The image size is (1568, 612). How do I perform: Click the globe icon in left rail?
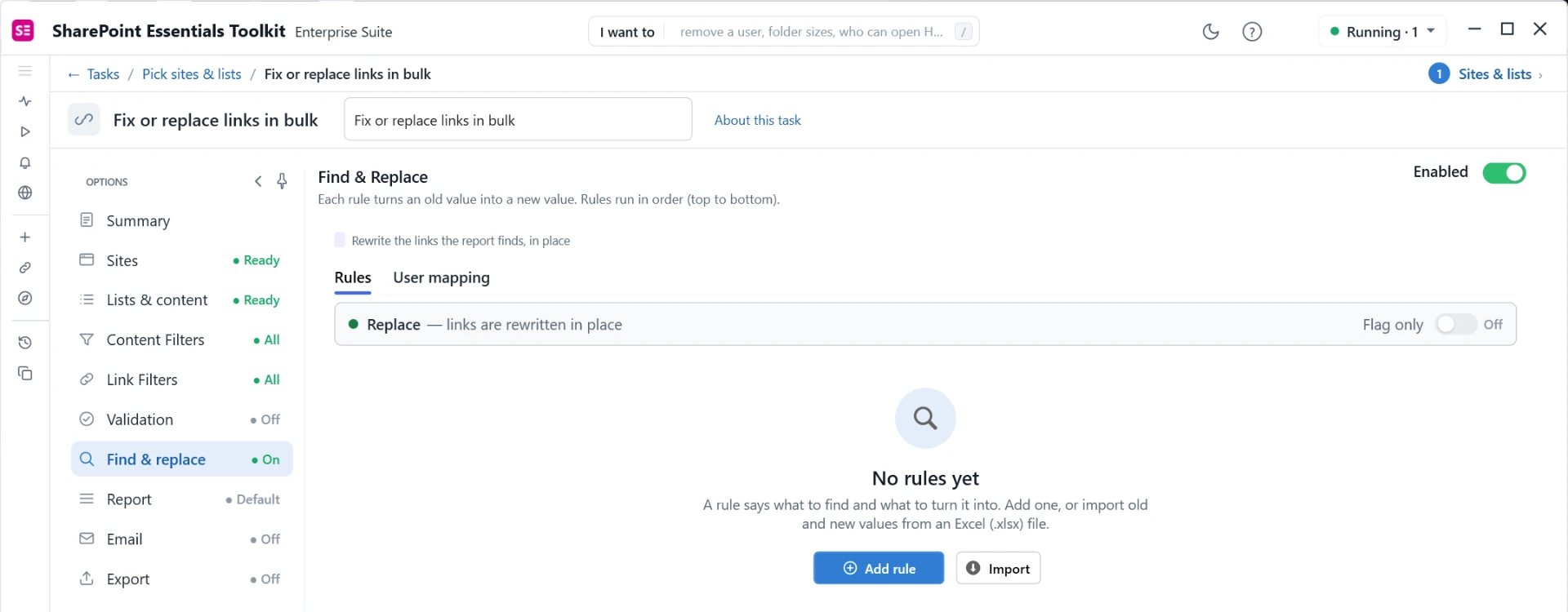(25, 193)
